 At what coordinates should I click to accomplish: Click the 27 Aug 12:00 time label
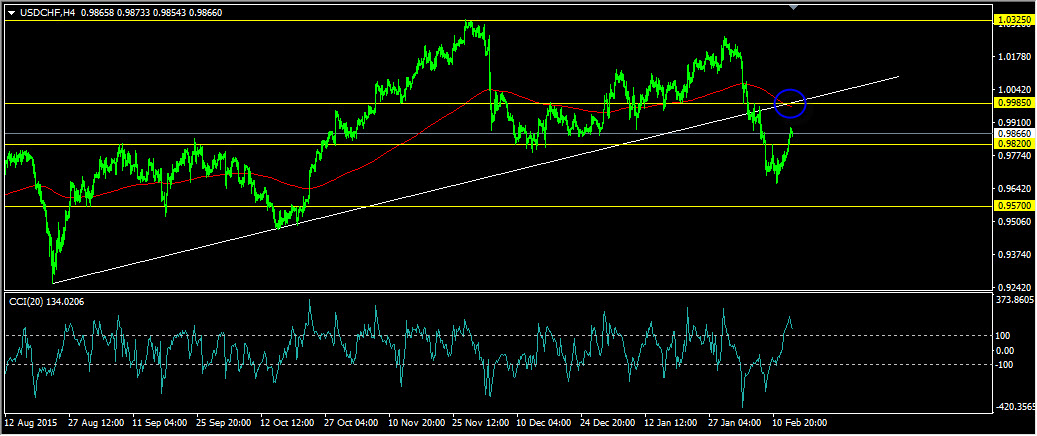(95, 422)
